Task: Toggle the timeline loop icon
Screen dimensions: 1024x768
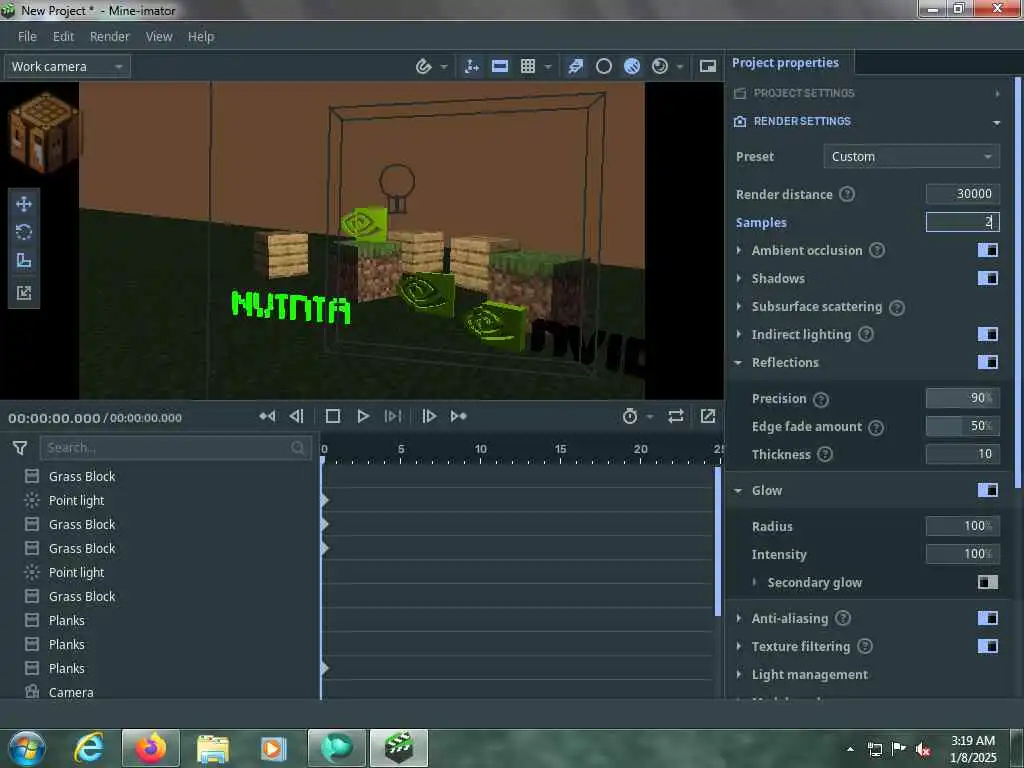Action: coord(676,416)
